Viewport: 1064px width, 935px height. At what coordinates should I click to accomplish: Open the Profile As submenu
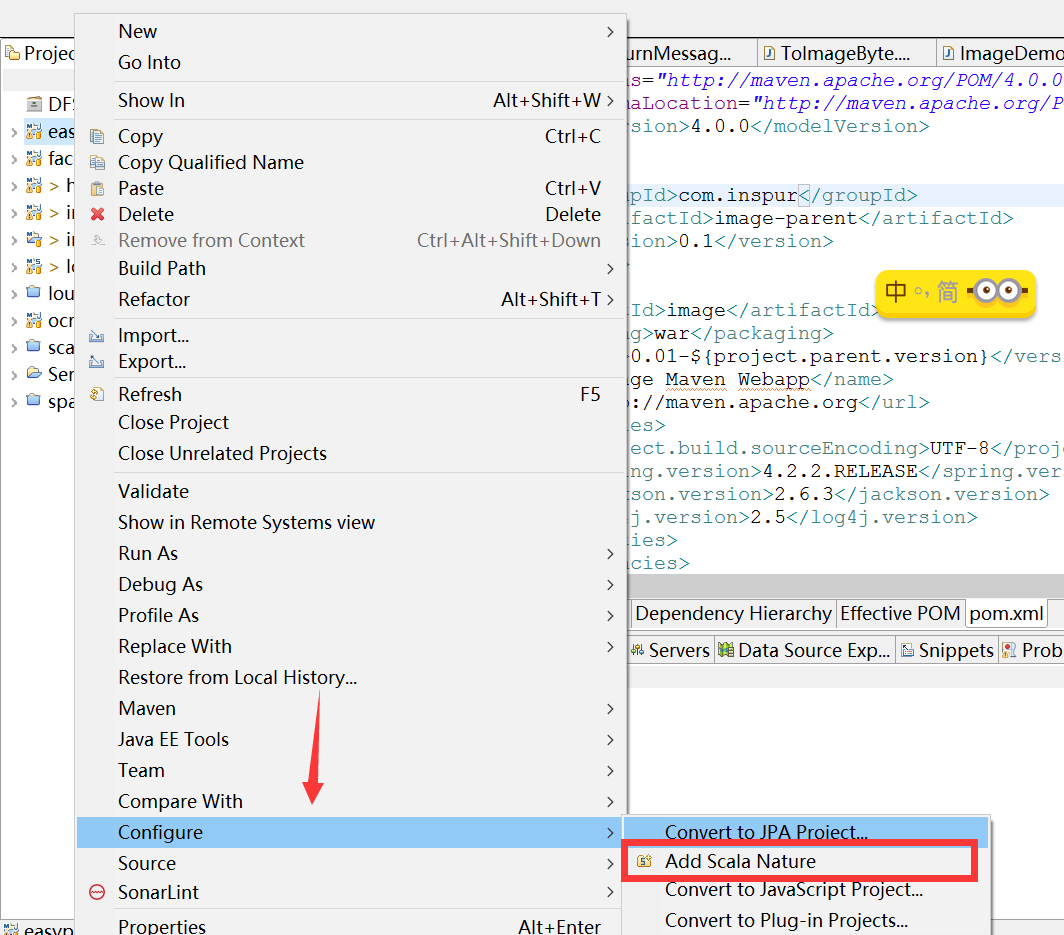pos(351,615)
